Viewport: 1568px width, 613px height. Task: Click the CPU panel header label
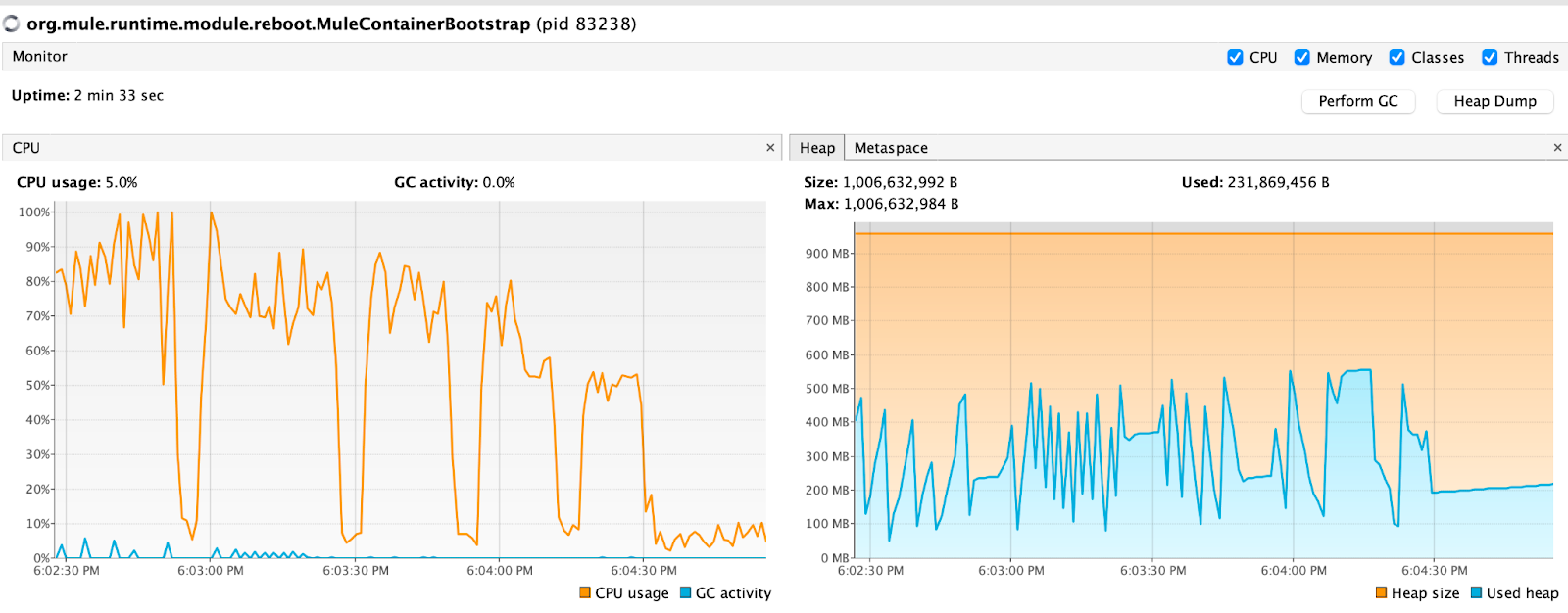point(26,148)
